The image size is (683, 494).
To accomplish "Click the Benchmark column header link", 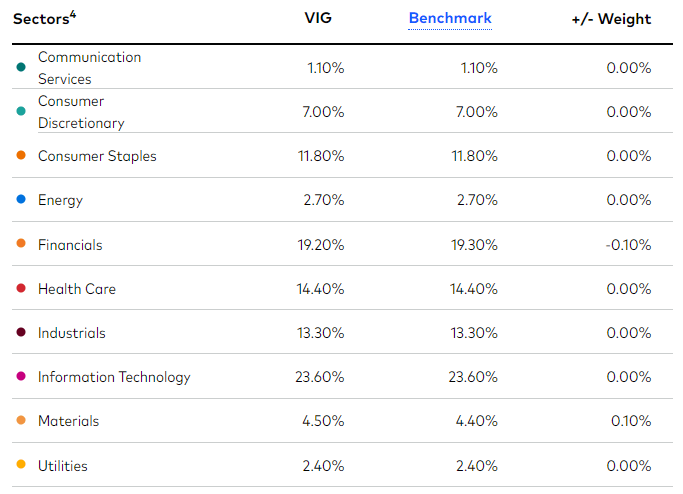I will pos(450,19).
